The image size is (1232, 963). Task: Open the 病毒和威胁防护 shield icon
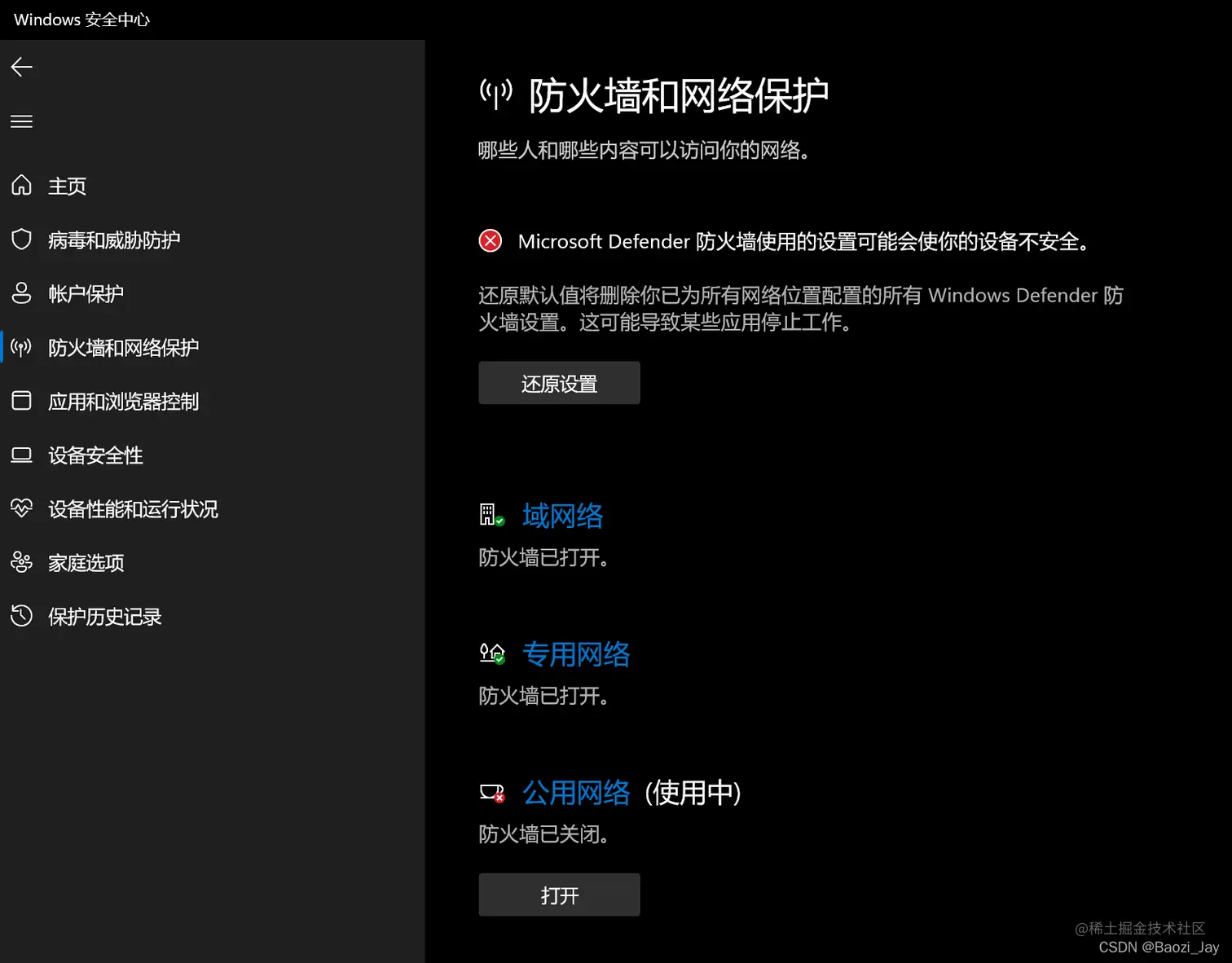(x=21, y=240)
